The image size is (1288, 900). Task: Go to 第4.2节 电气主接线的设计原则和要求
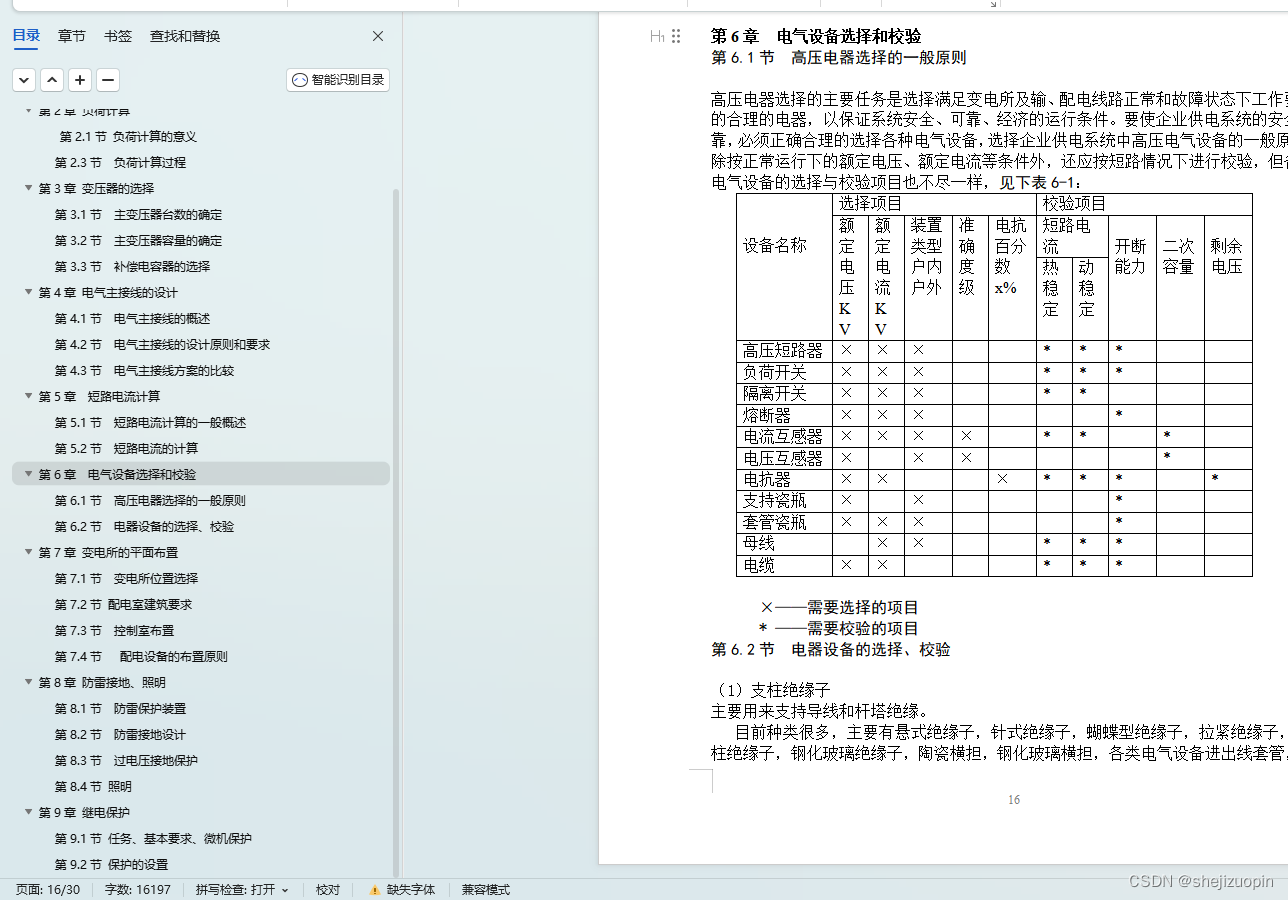pyautogui.click(x=162, y=344)
